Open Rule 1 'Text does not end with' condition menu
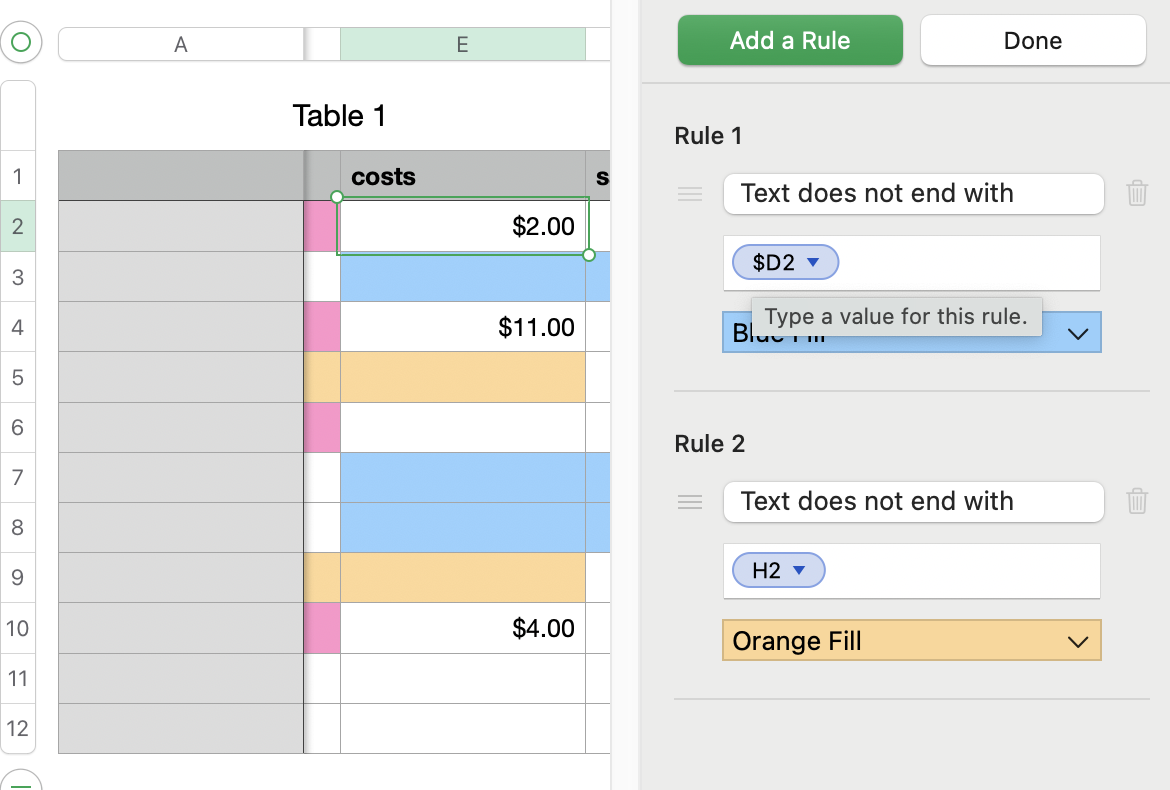 pos(912,194)
